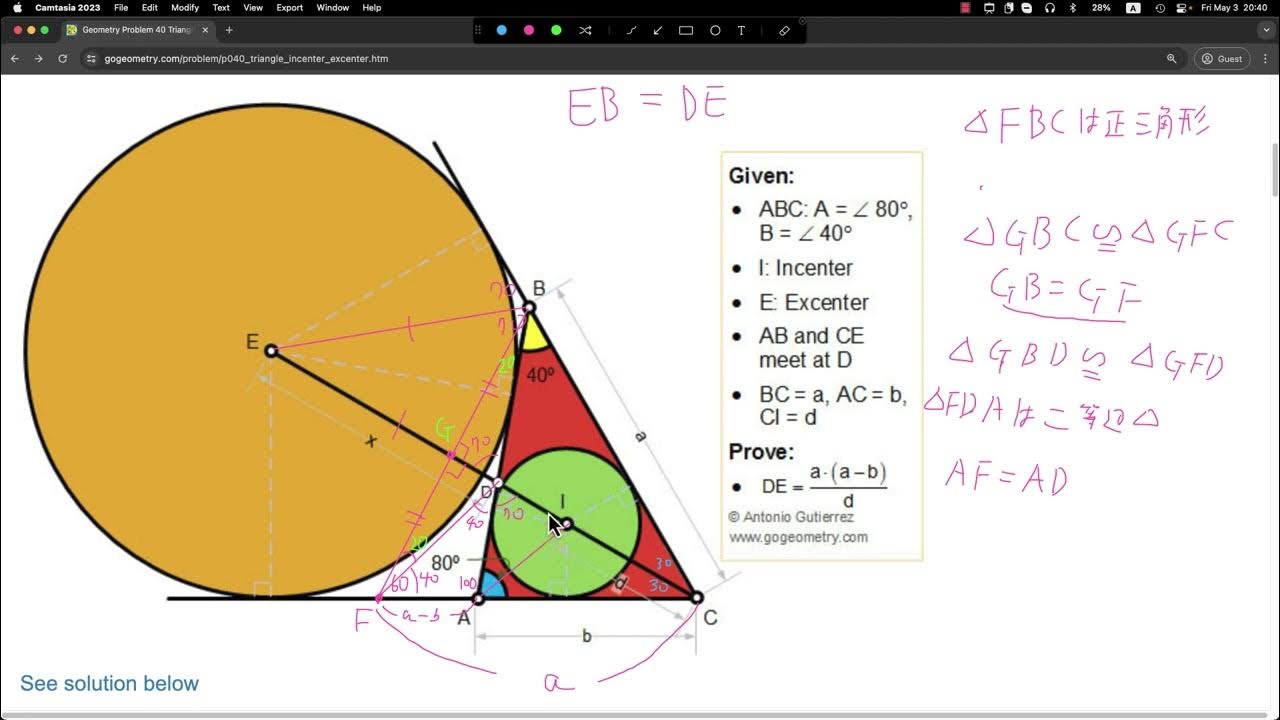Screen dimensions: 1280x720
Task: Click the shuffle icon in the annotation toolbar
Action: tap(585, 31)
